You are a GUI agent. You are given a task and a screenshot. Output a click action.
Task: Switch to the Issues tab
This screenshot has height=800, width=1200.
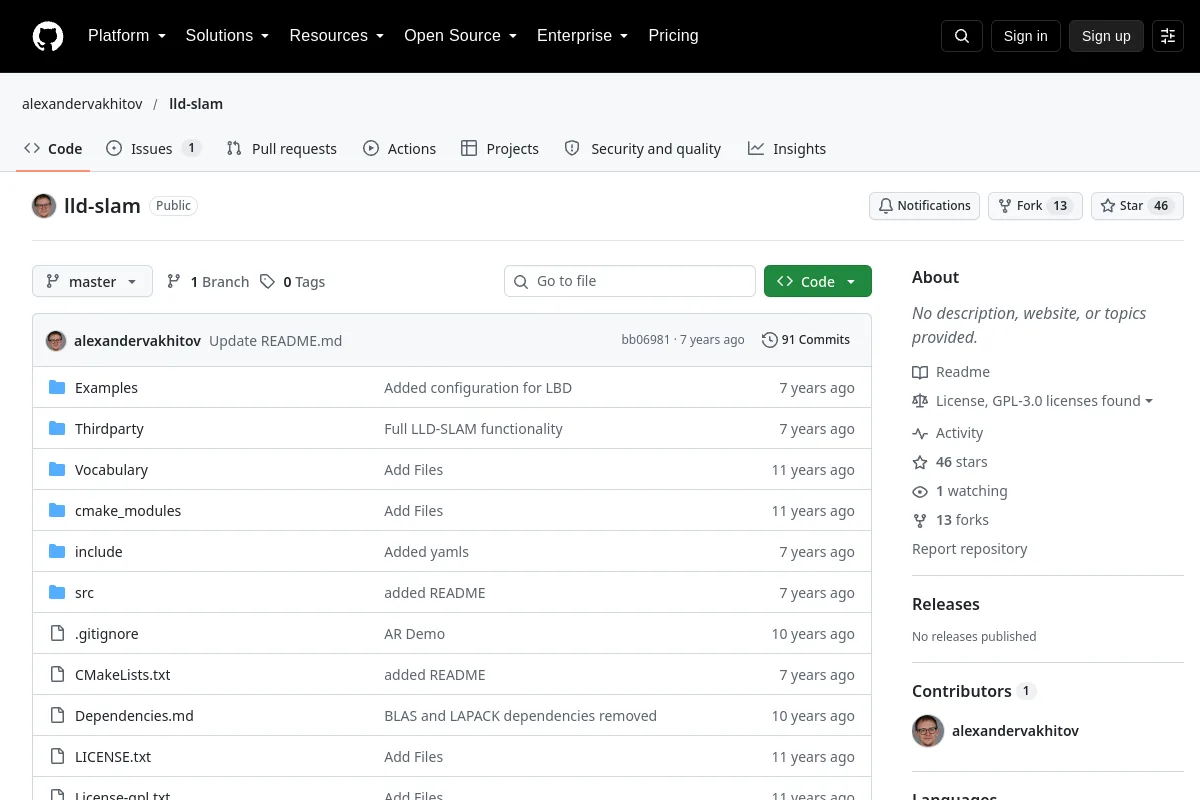153,149
